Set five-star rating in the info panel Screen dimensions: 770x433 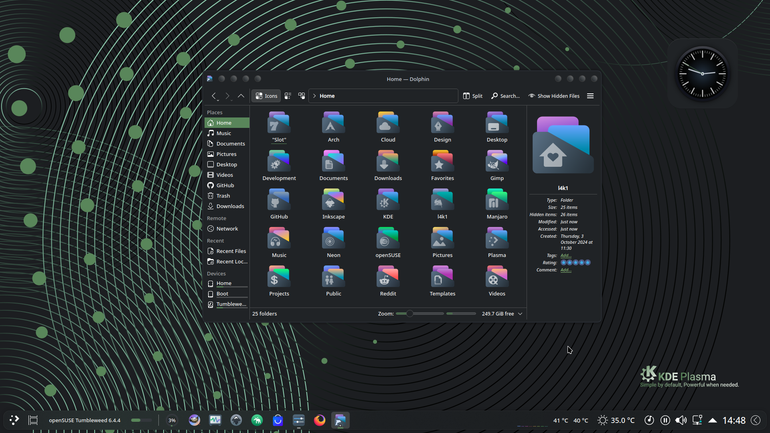(x=587, y=263)
